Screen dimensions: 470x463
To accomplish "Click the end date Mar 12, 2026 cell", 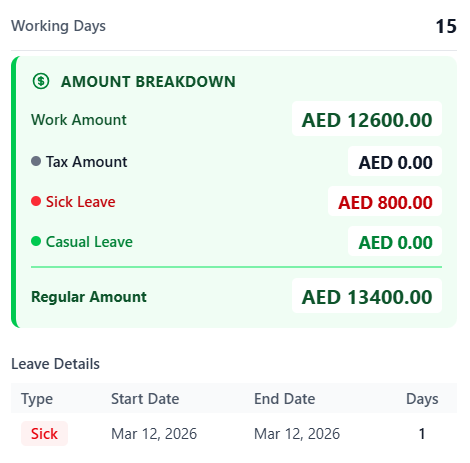I will pos(297,434).
